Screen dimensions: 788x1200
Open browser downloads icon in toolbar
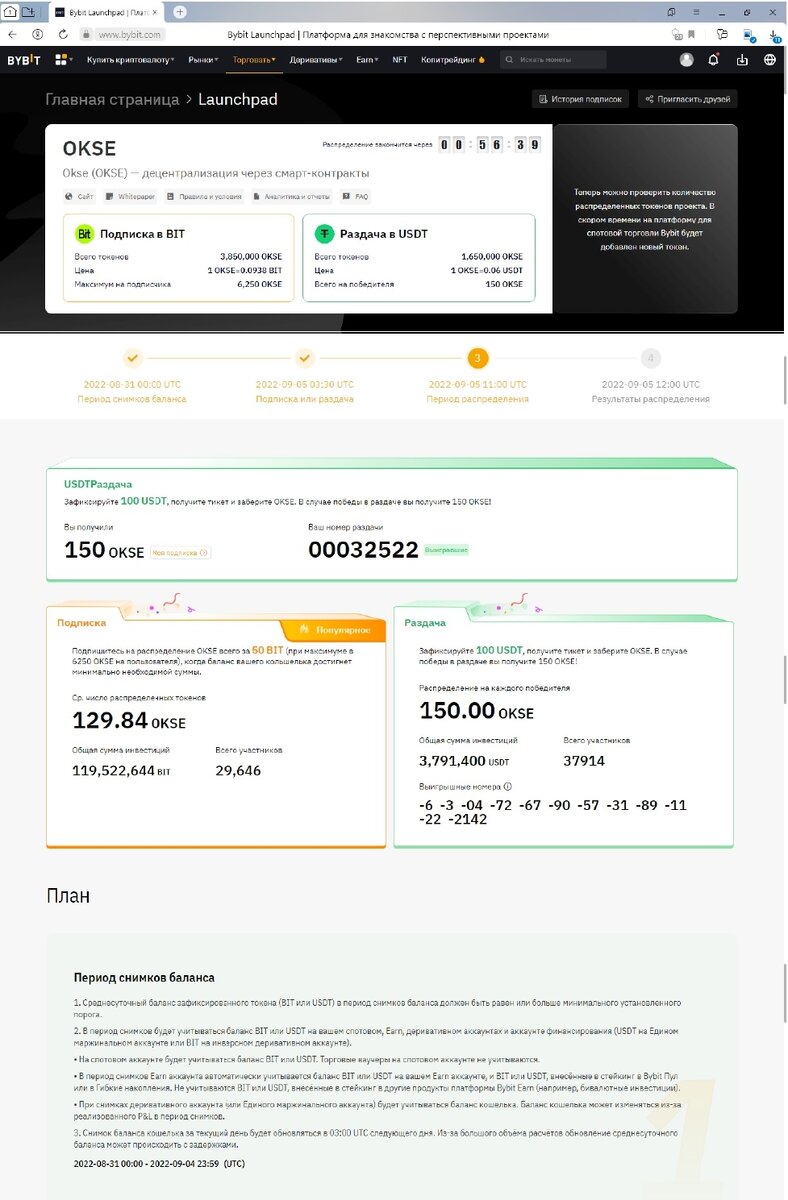(x=774, y=34)
